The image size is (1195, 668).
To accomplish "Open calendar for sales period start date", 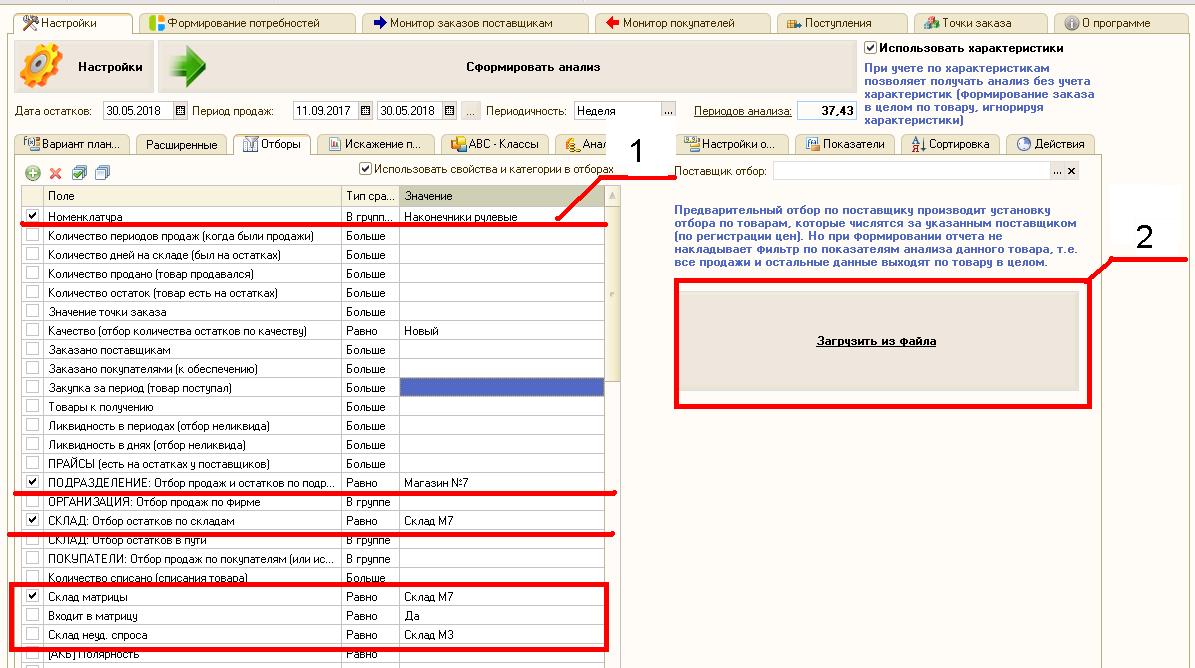I will click(365, 111).
